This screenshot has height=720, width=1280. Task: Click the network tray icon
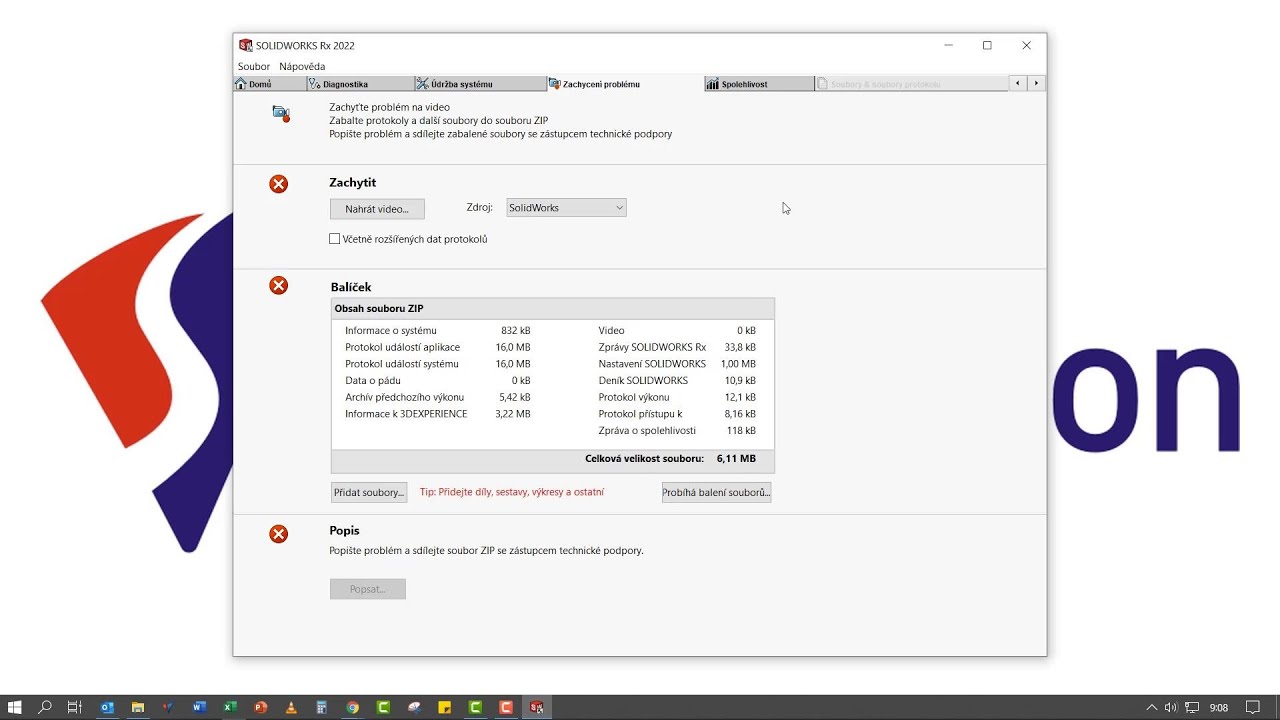(1192, 707)
